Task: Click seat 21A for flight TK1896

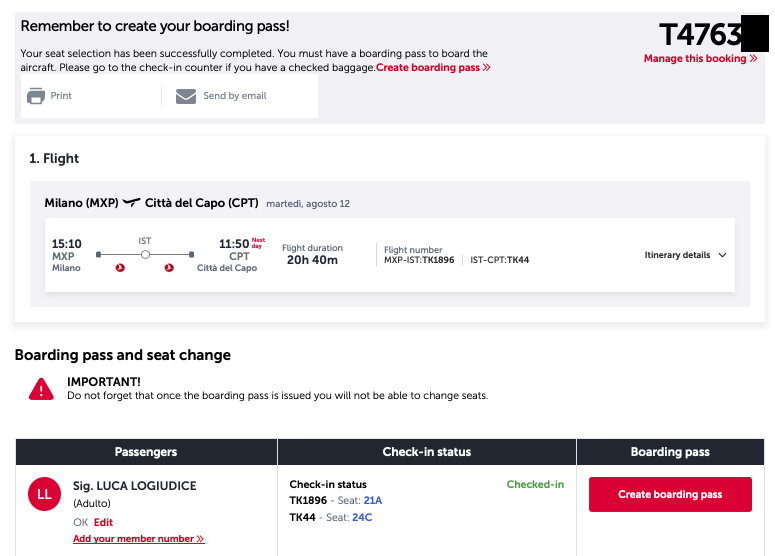Action: (373, 500)
